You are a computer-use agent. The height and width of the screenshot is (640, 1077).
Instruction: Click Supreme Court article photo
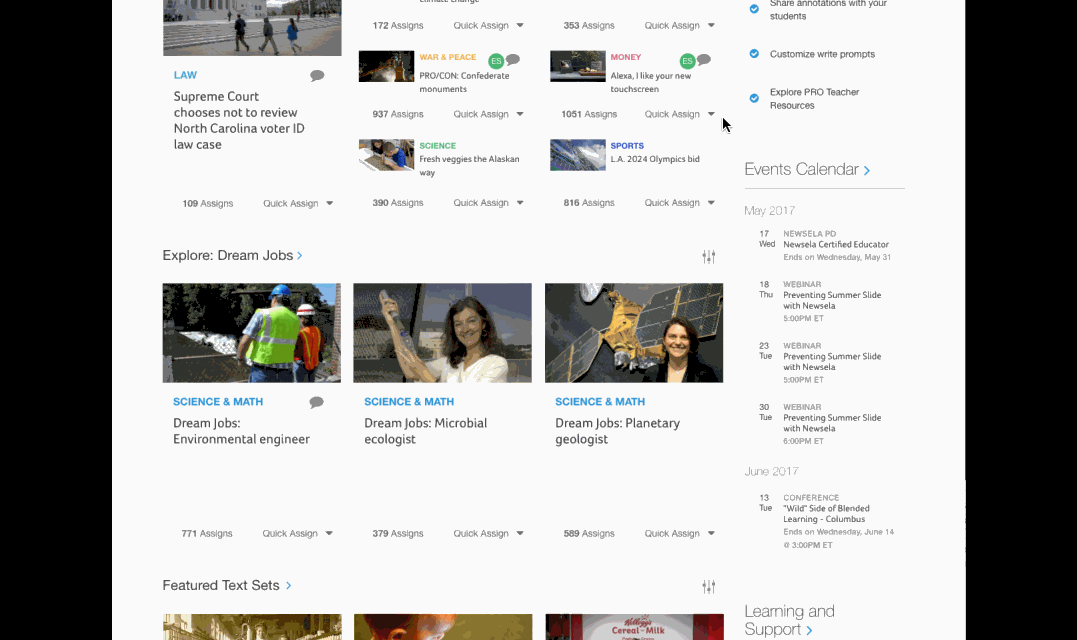point(251,27)
